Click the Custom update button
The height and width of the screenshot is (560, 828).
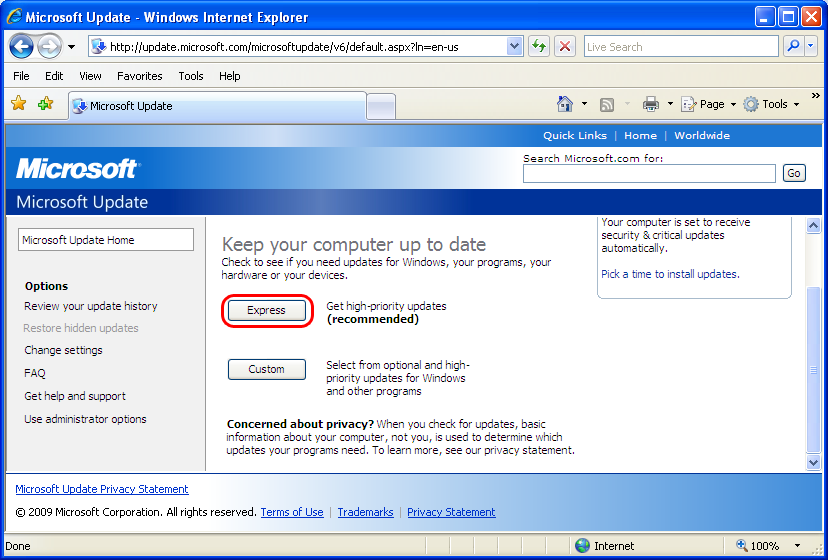click(266, 370)
